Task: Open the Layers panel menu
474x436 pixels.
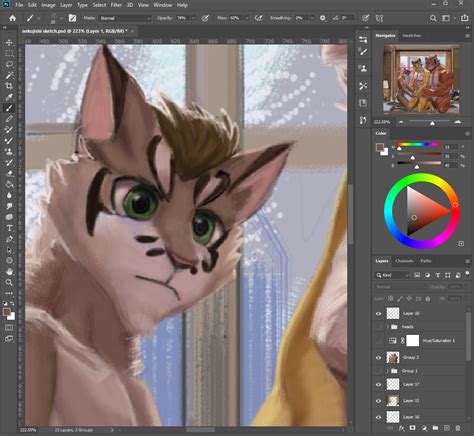Action: point(467,261)
